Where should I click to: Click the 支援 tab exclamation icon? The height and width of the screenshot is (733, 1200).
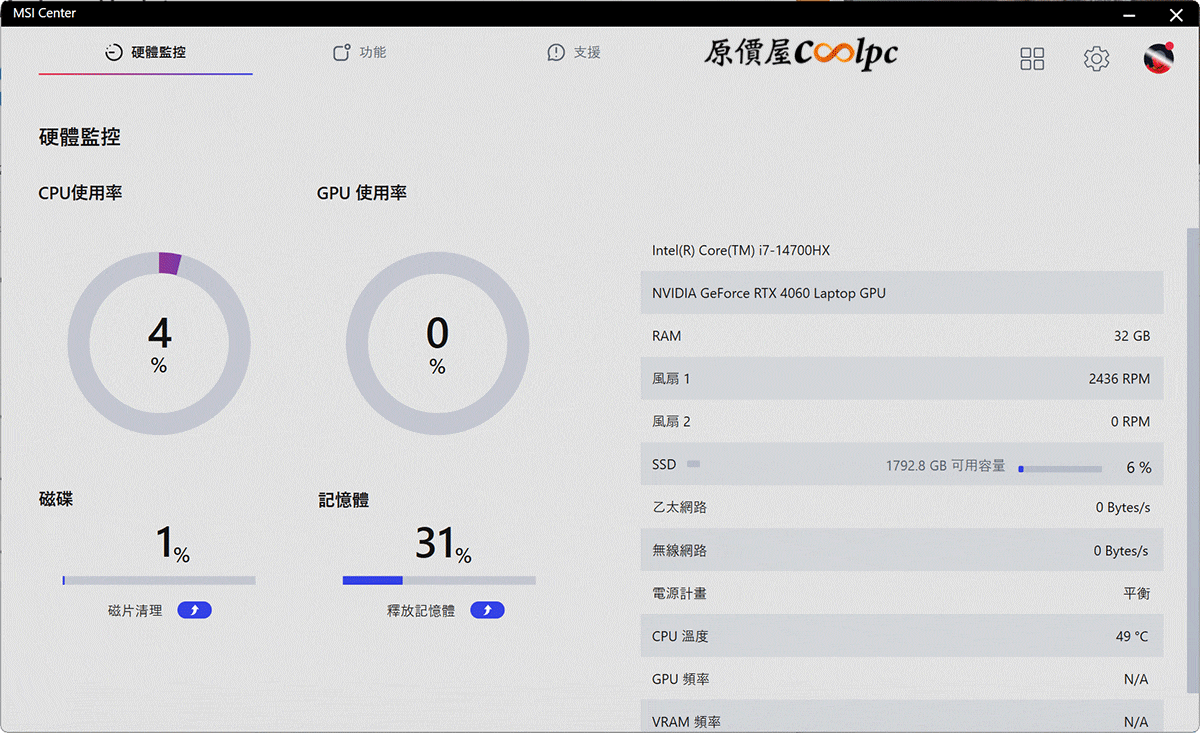(x=556, y=52)
